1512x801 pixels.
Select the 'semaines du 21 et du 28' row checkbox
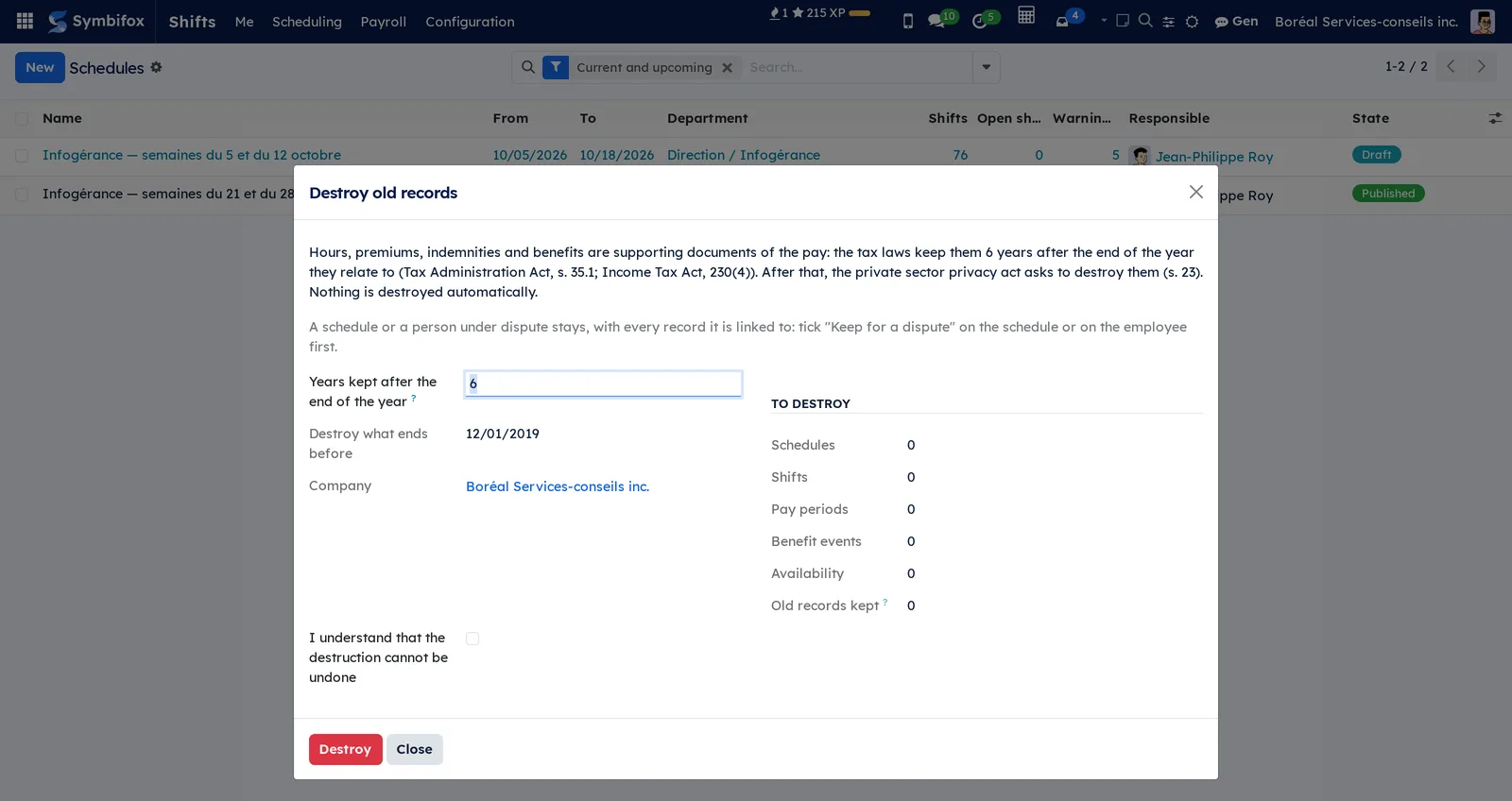pos(22,195)
